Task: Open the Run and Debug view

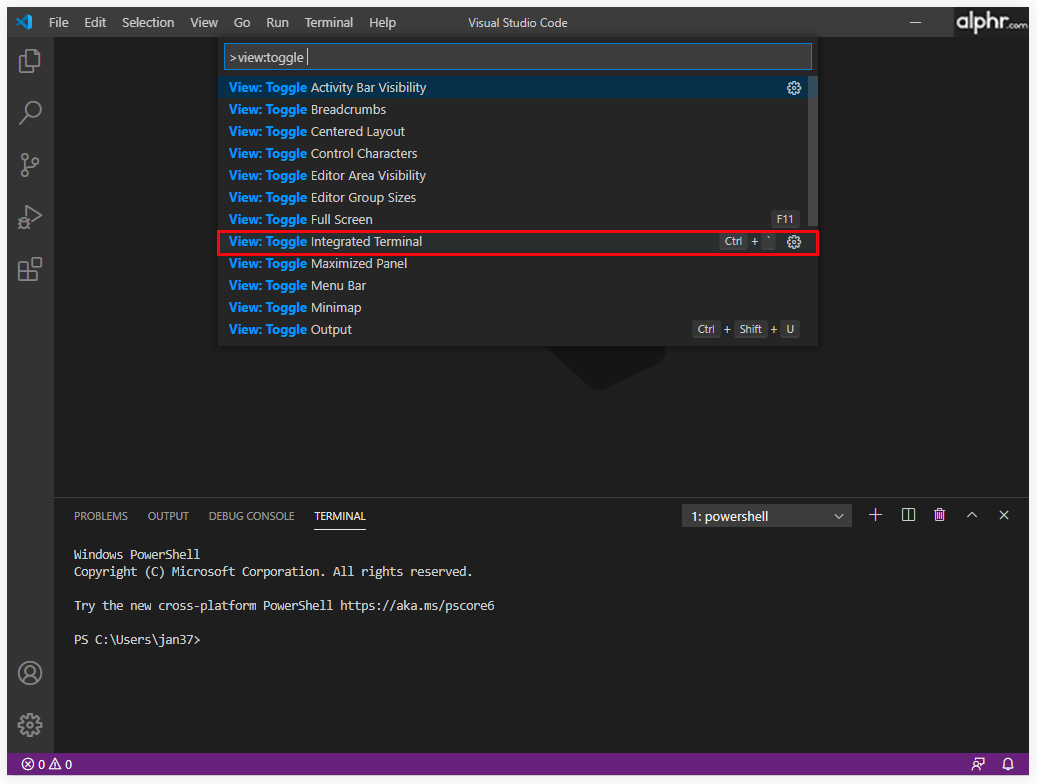Action: point(30,217)
